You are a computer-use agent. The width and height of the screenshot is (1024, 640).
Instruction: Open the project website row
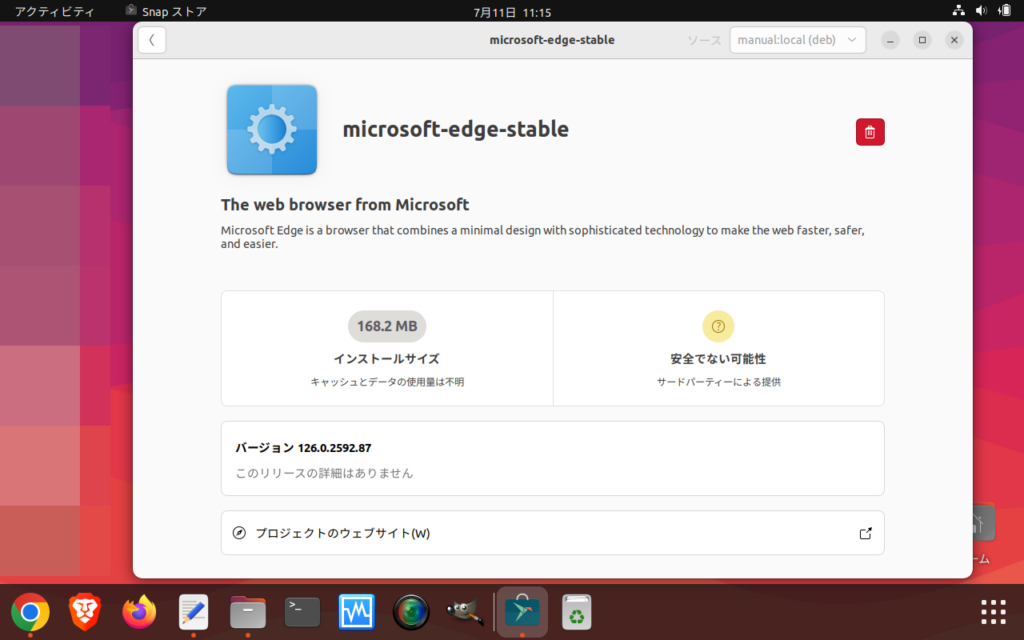552,533
